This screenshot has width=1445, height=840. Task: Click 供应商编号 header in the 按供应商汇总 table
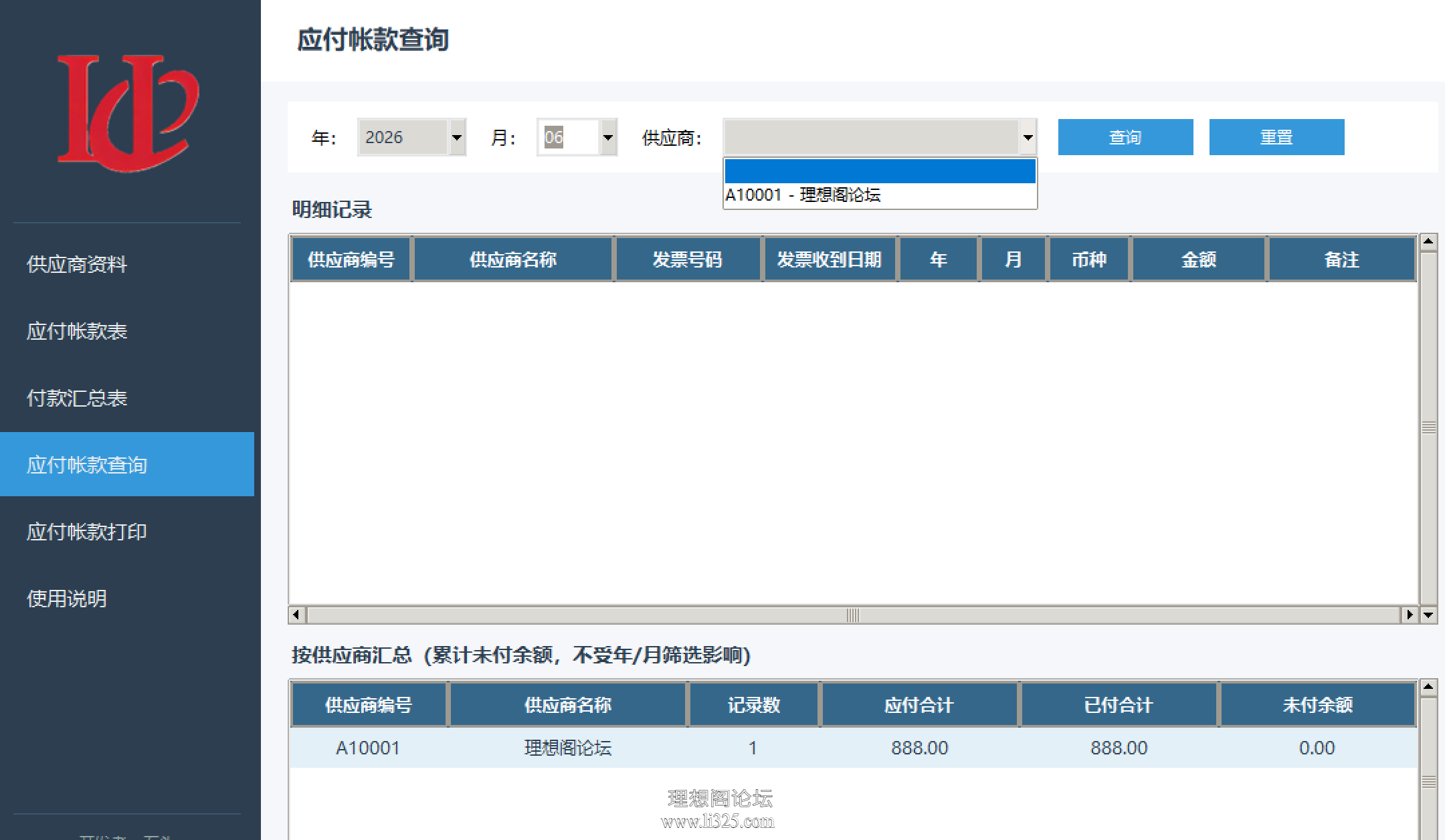coord(369,705)
